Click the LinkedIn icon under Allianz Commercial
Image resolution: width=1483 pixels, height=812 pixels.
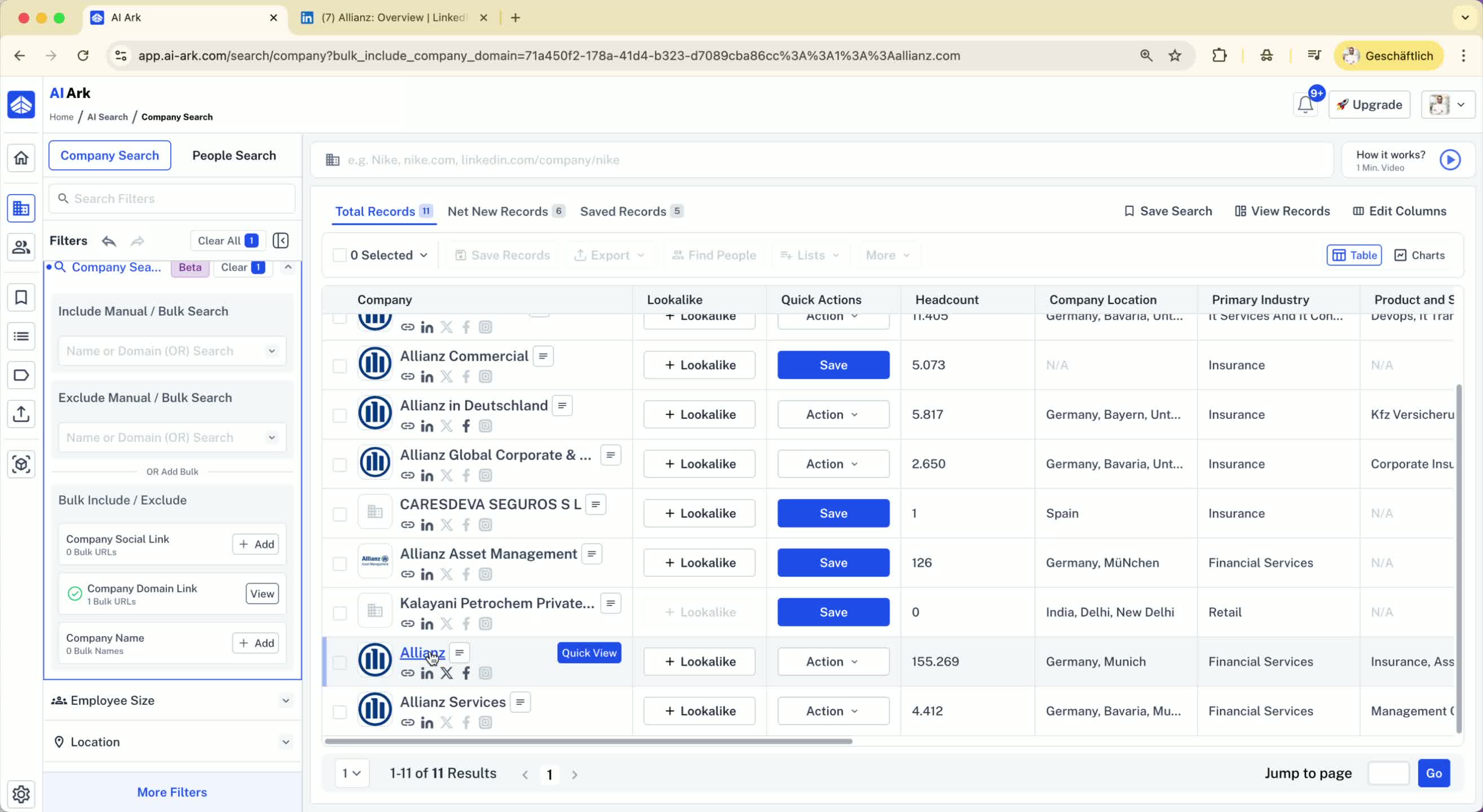[x=427, y=377]
